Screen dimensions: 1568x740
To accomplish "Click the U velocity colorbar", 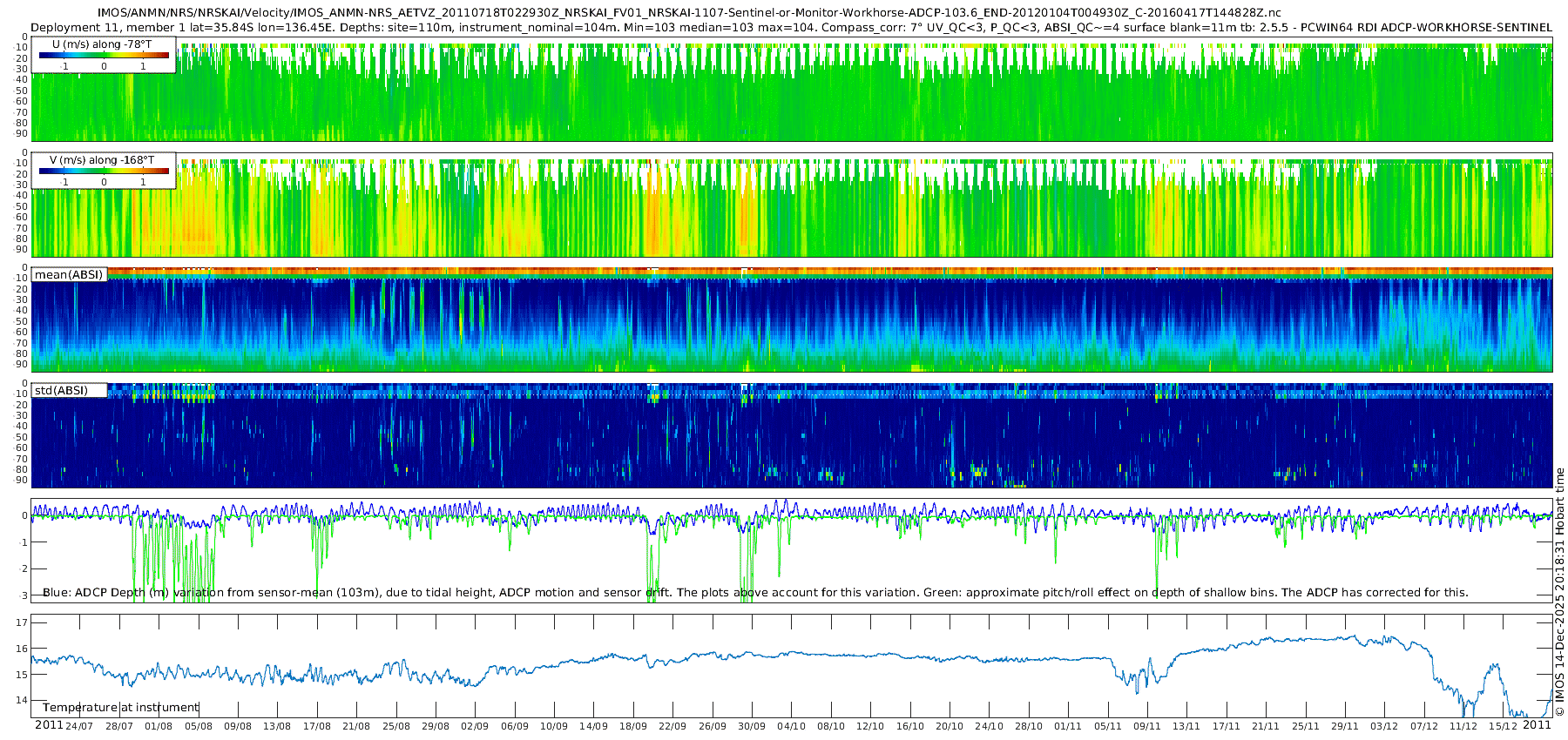I will tap(104, 56).
